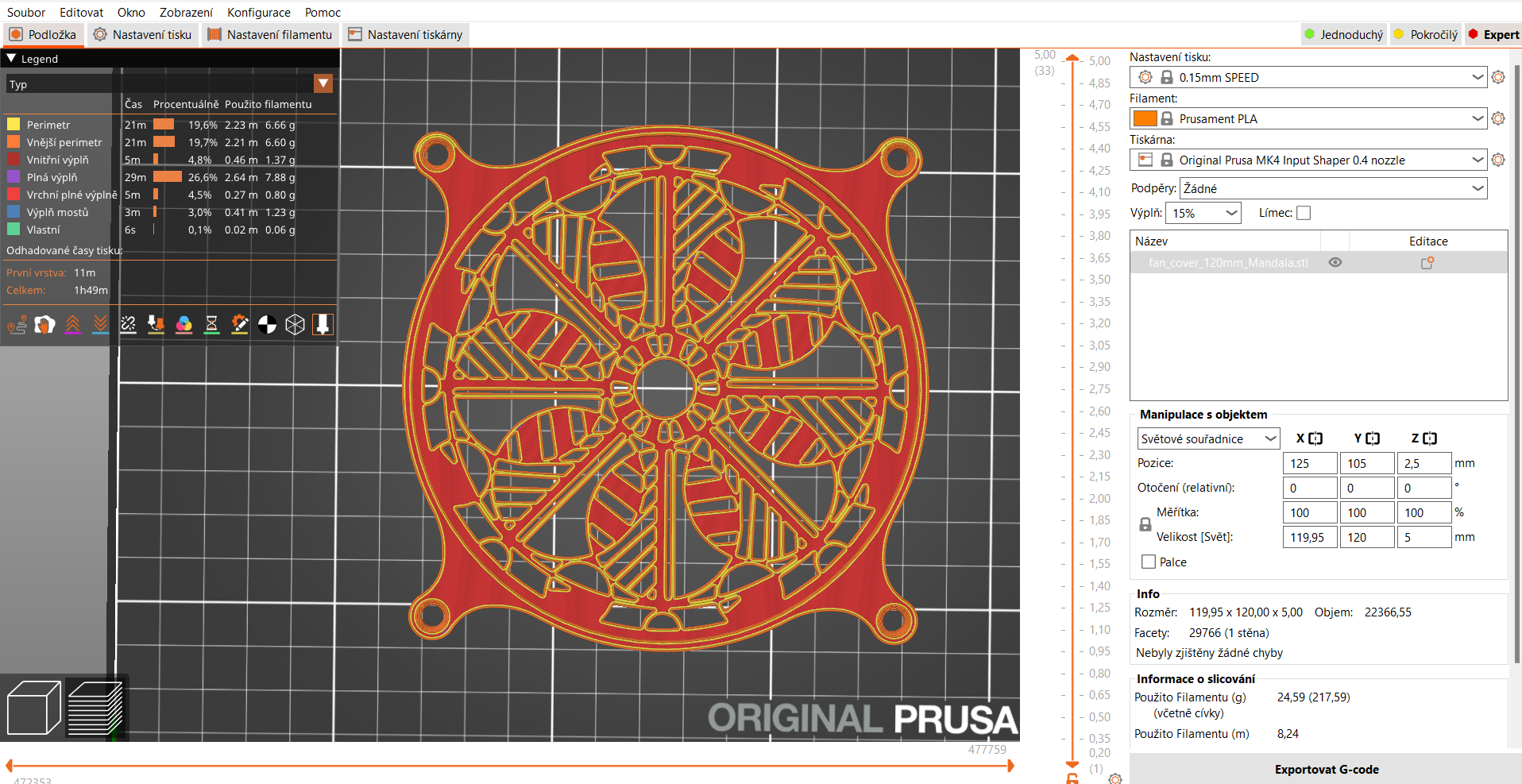Image resolution: width=1522 pixels, height=784 pixels.
Task: Open the Typ view type dropdown
Action: coord(169,83)
